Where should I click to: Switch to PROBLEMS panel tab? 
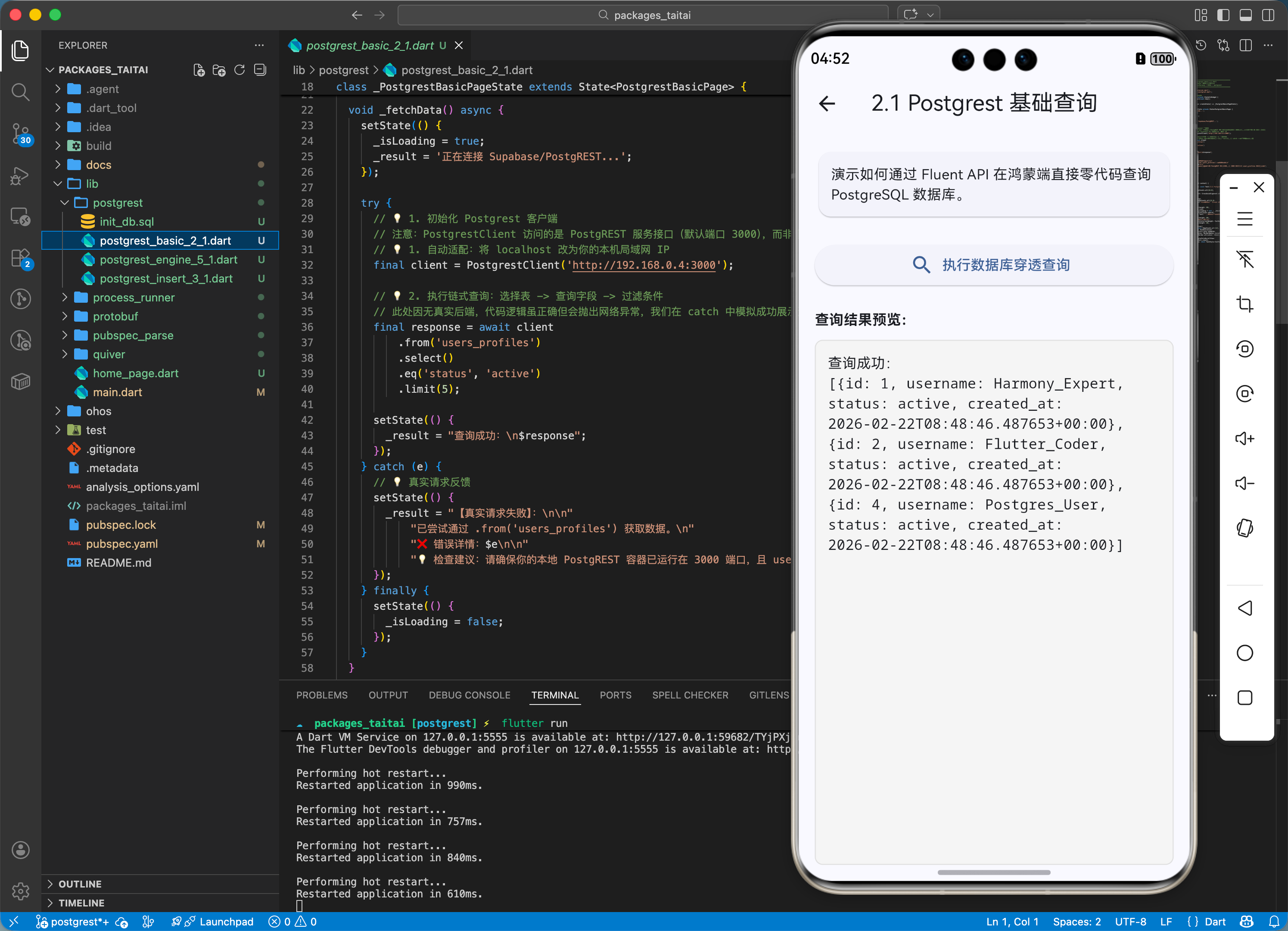pyautogui.click(x=321, y=695)
